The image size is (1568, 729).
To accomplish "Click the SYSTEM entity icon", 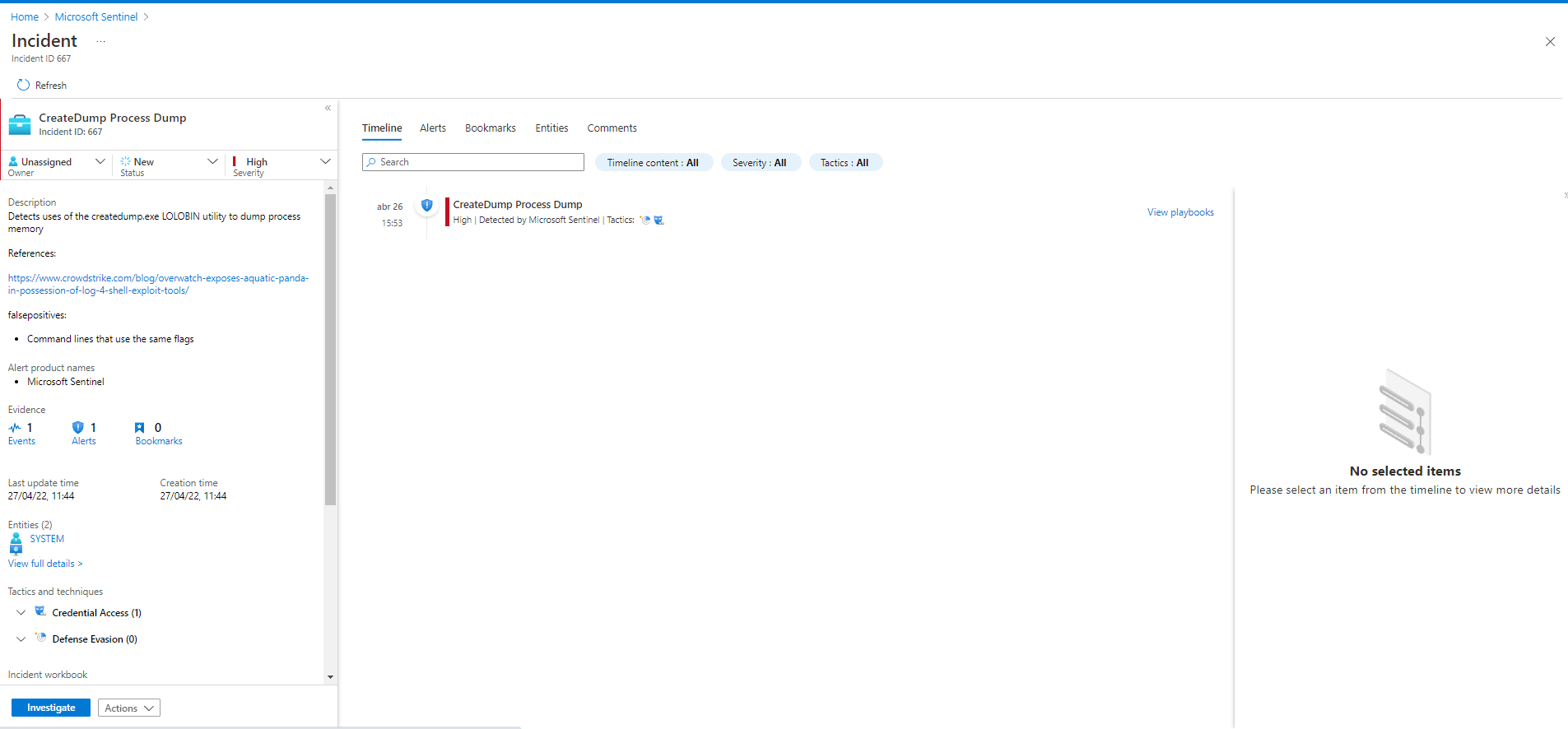I will [16, 543].
